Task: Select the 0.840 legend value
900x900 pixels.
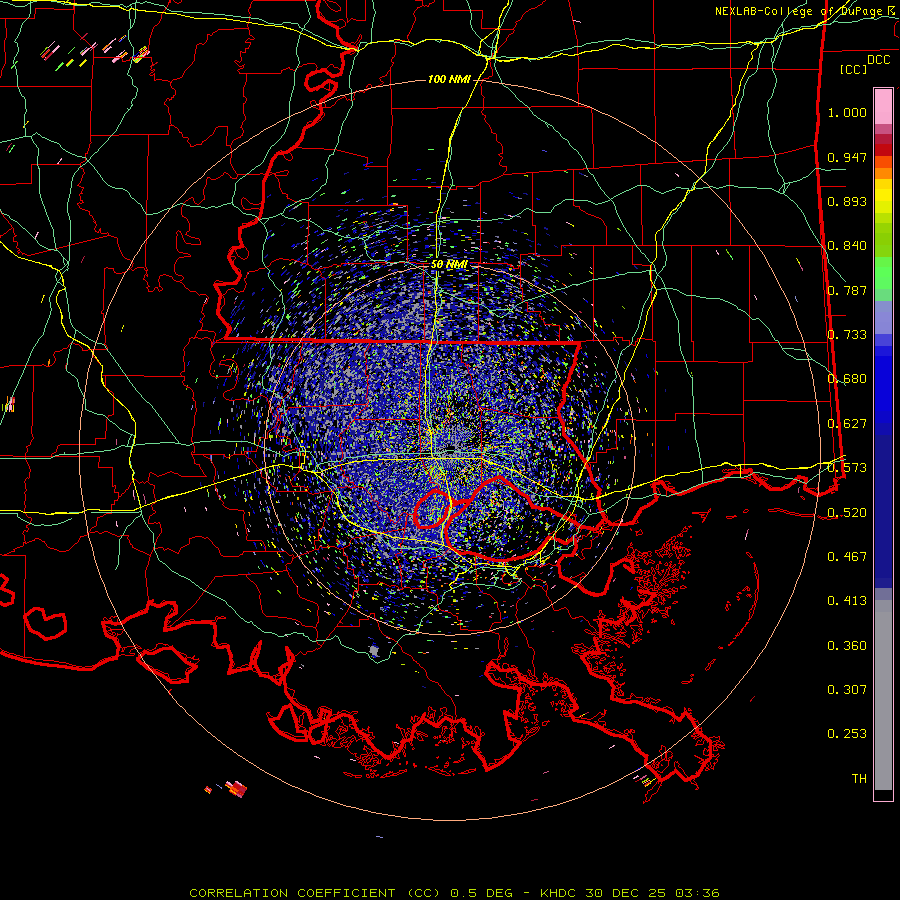Action: [847, 246]
